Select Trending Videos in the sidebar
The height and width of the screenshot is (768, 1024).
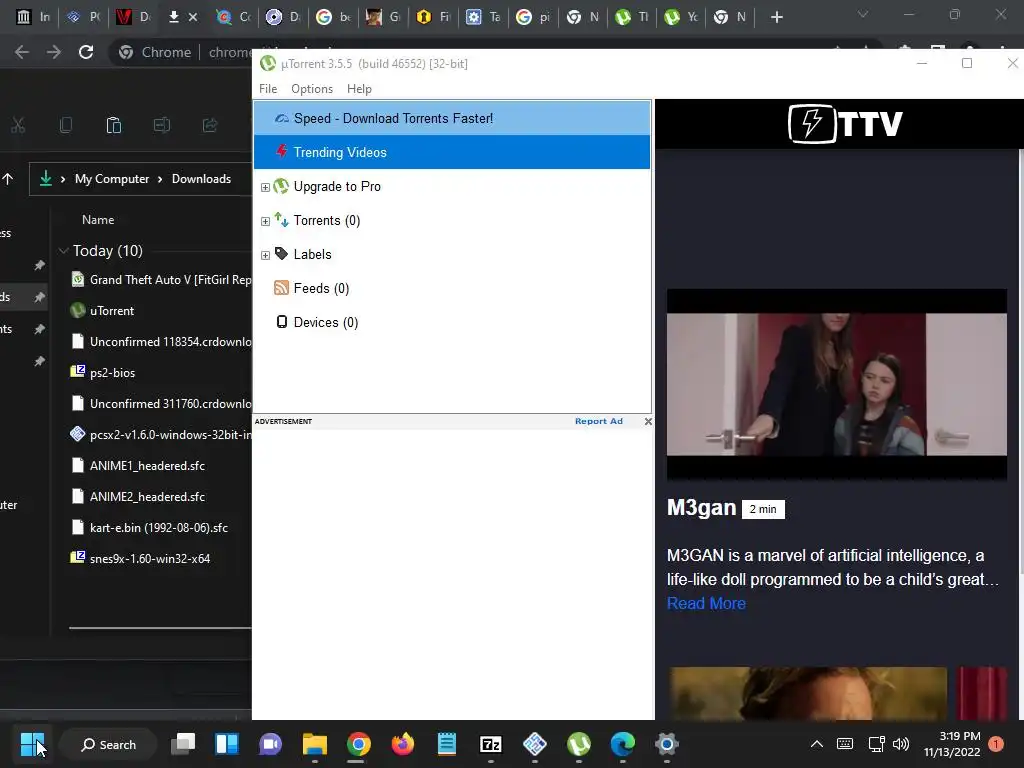click(x=452, y=152)
